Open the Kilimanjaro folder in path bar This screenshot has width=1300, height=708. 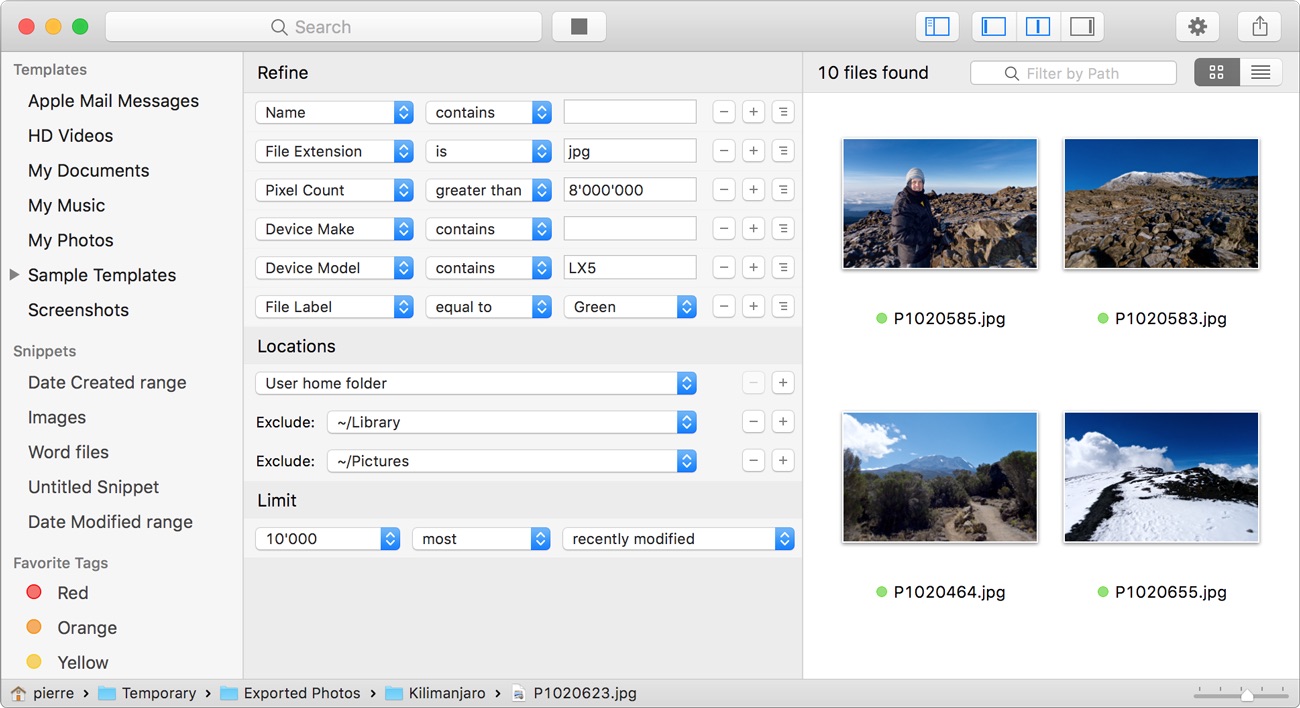tap(435, 693)
